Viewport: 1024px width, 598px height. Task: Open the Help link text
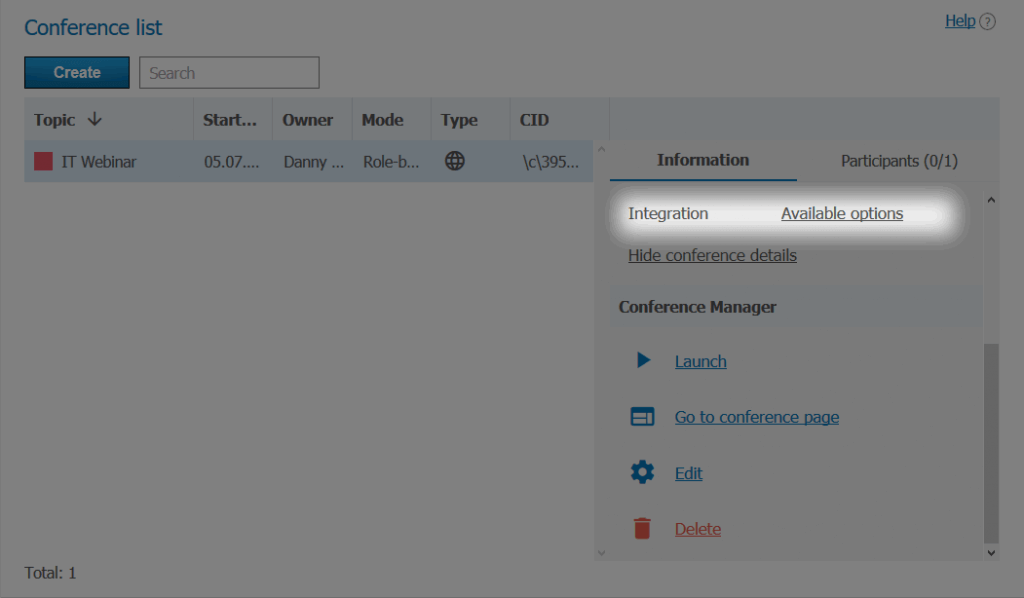pos(959,21)
